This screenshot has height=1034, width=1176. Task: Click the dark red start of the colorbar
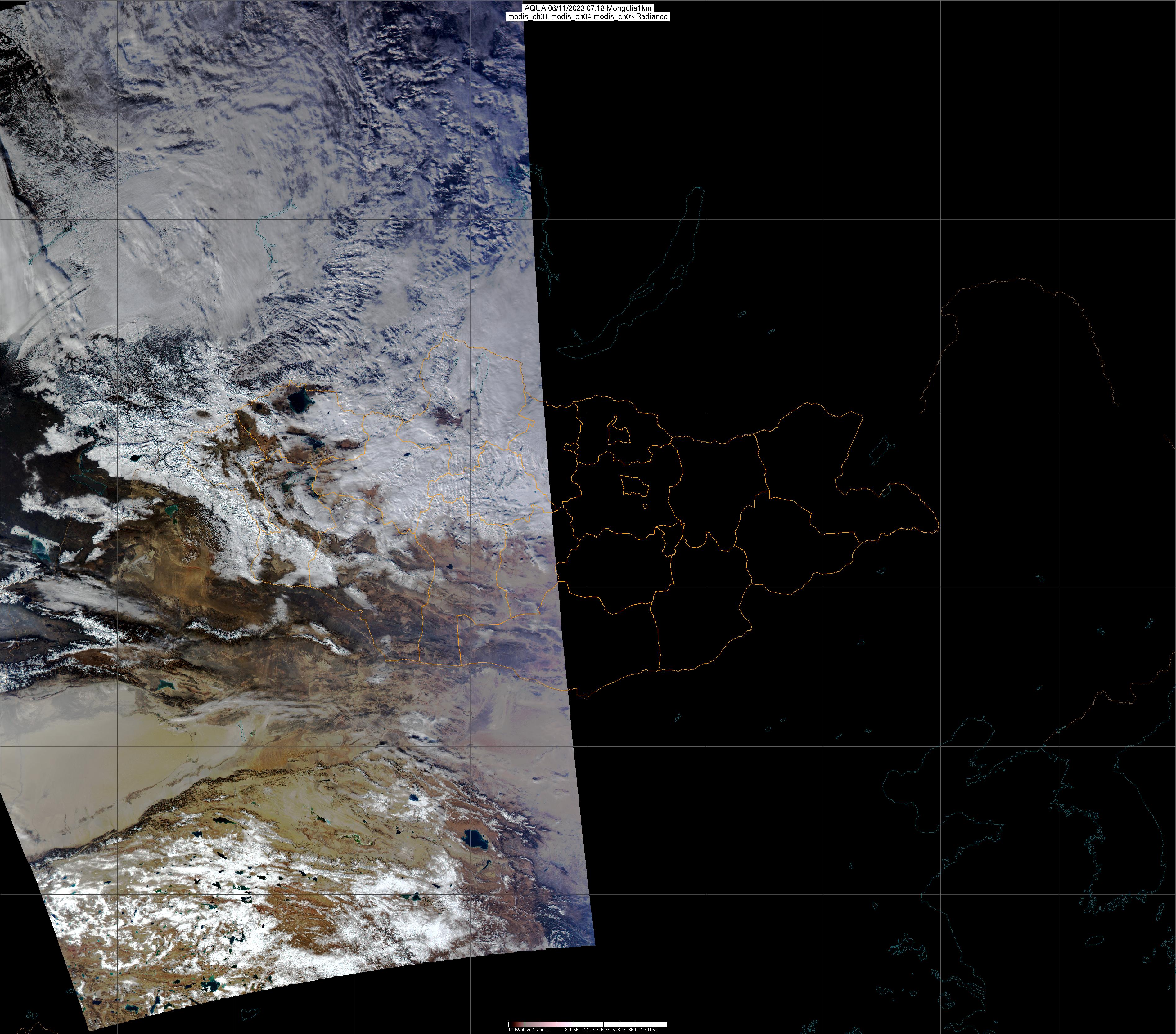pos(515,1024)
